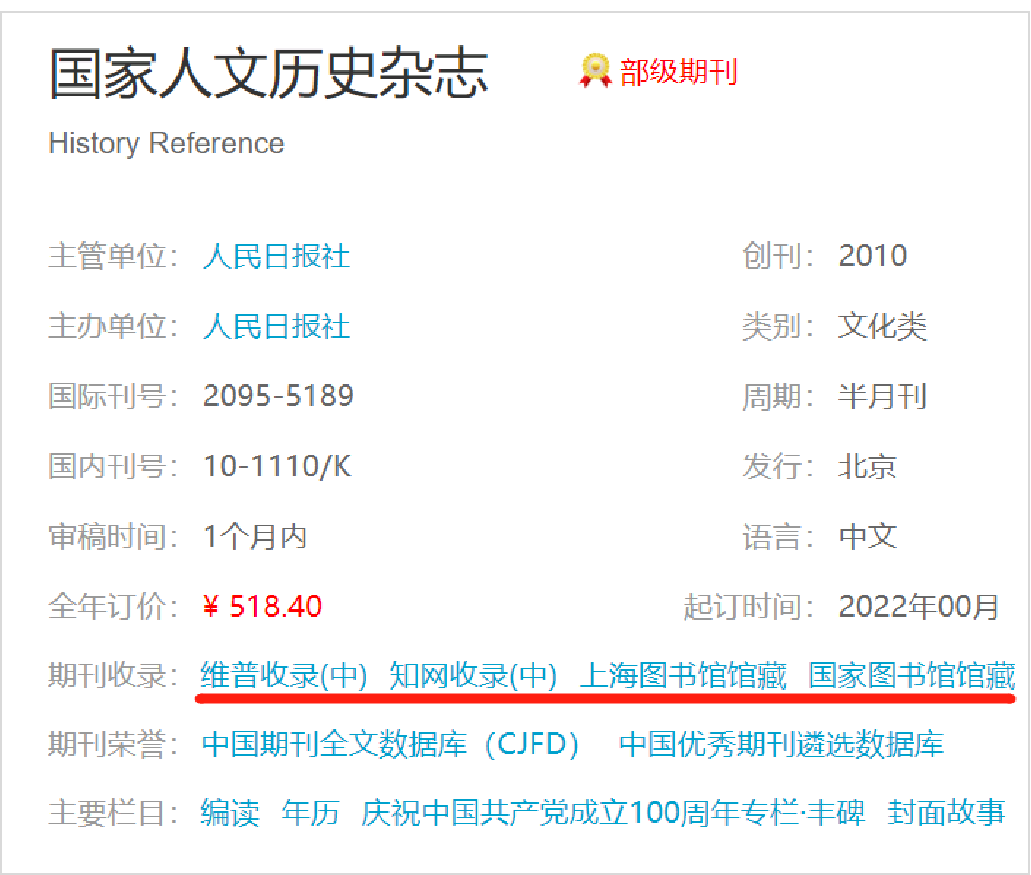The width and height of the screenshot is (1031, 875).
Task: Click the 发行 value 北京
Action: click(x=867, y=467)
